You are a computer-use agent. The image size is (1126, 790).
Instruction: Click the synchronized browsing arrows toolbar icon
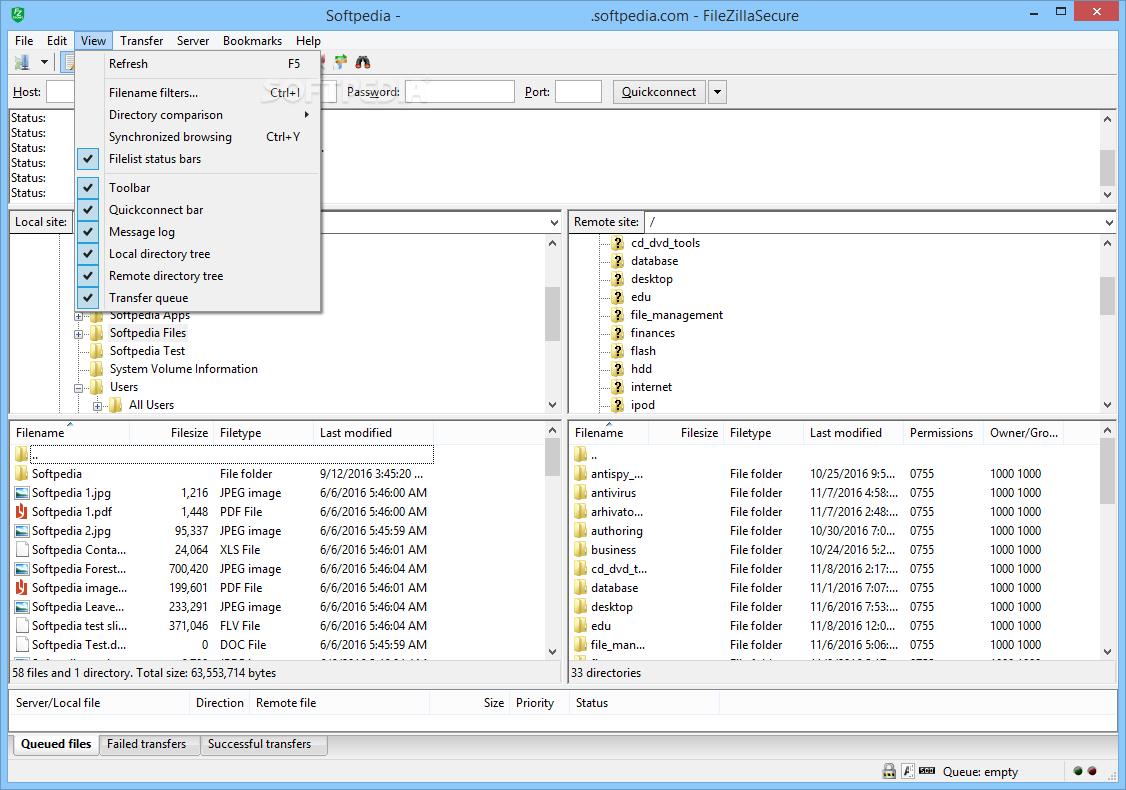click(x=340, y=62)
